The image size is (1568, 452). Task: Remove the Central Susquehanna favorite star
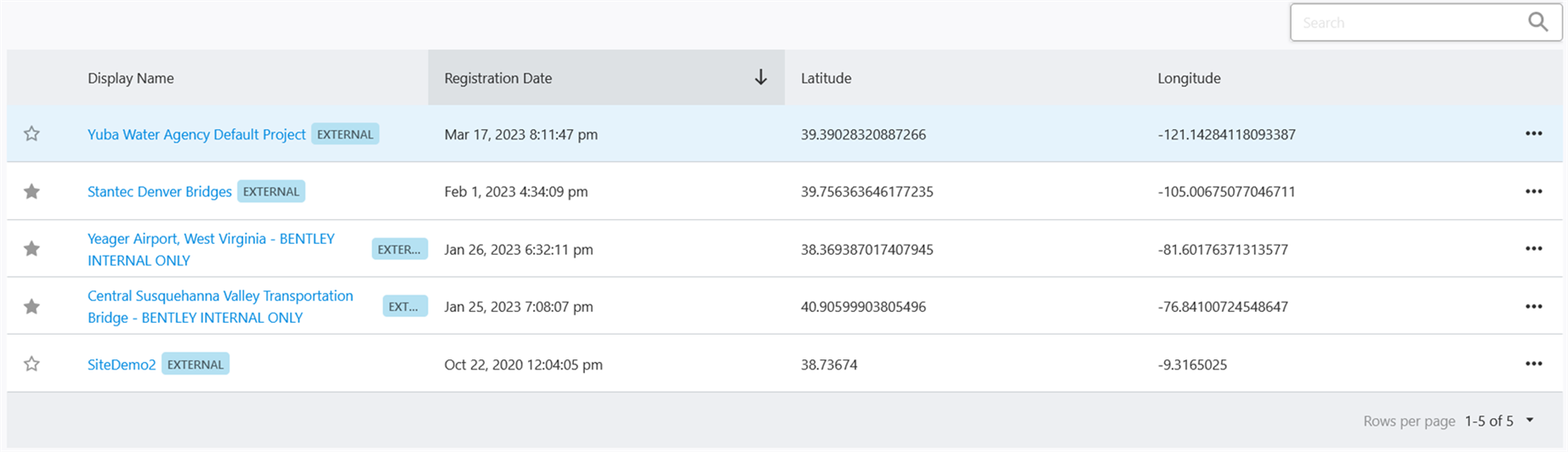pos(31,307)
